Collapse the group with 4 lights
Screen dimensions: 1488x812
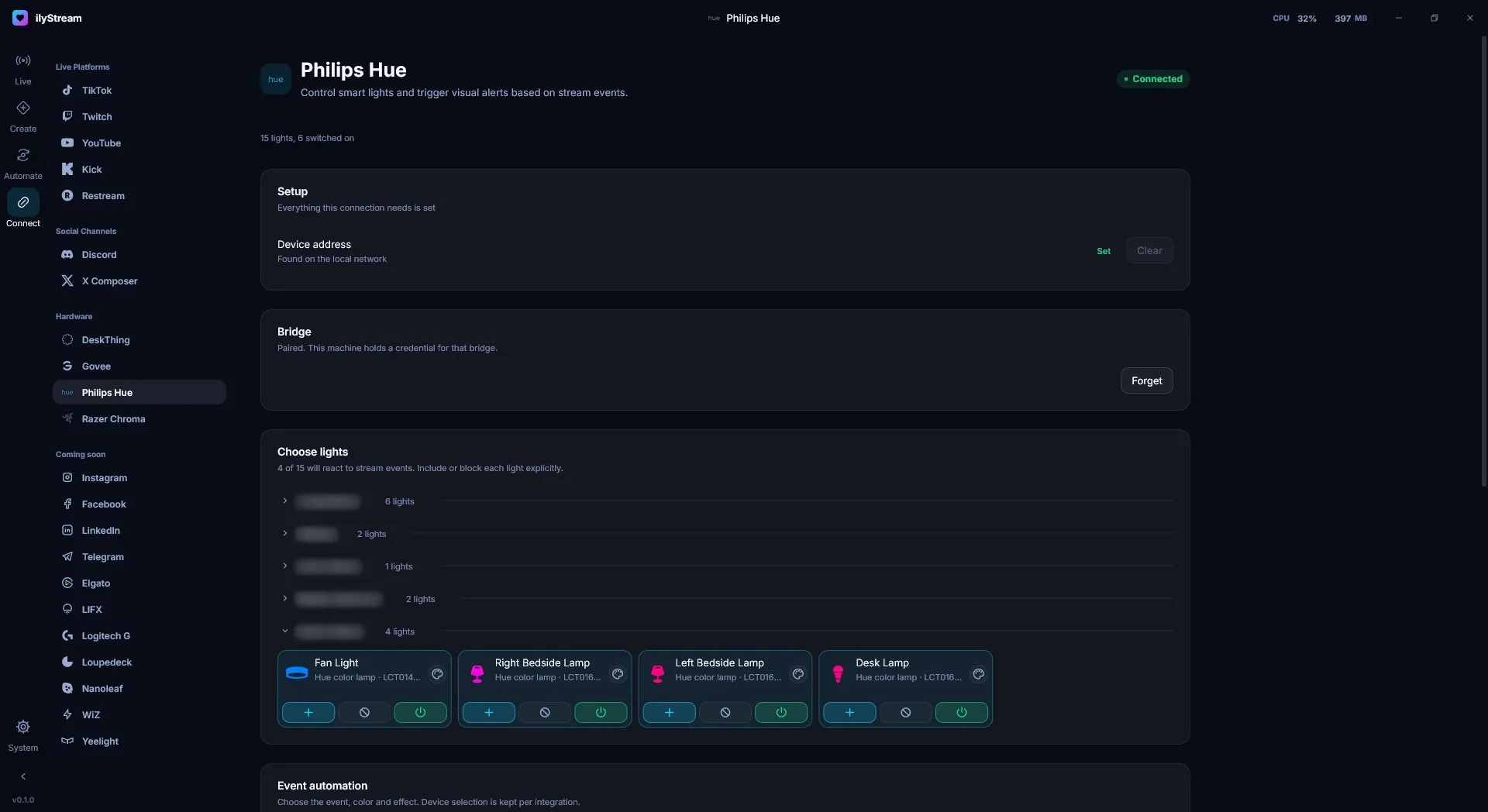pyautogui.click(x=285, y=631)
